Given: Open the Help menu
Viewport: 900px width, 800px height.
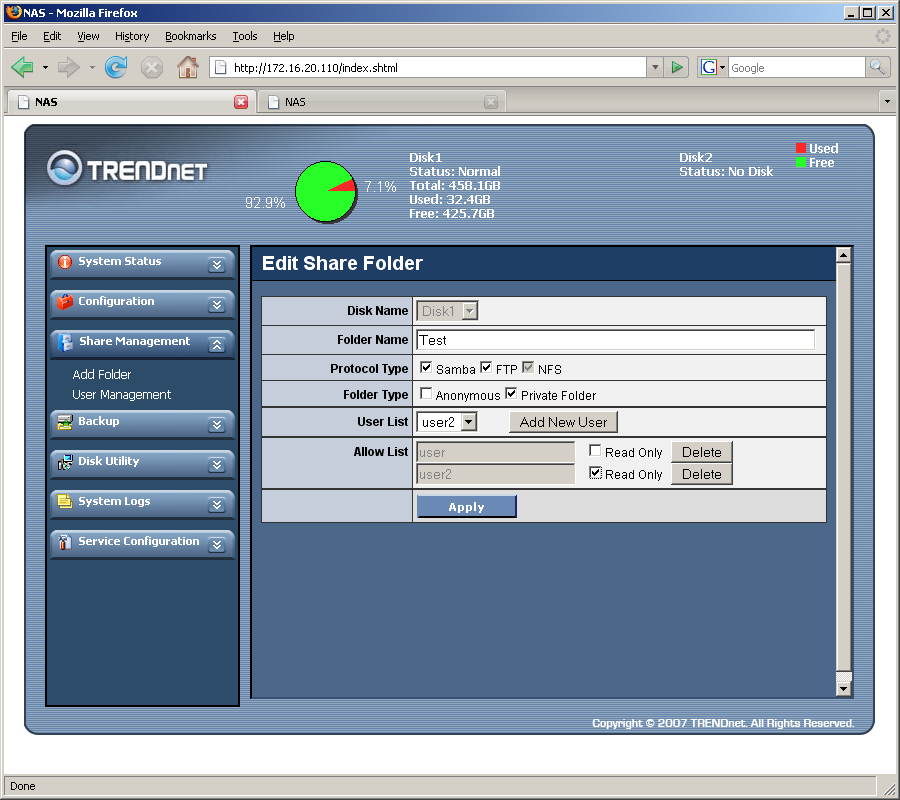Looking at the screenshot, I should click(284, 36).
